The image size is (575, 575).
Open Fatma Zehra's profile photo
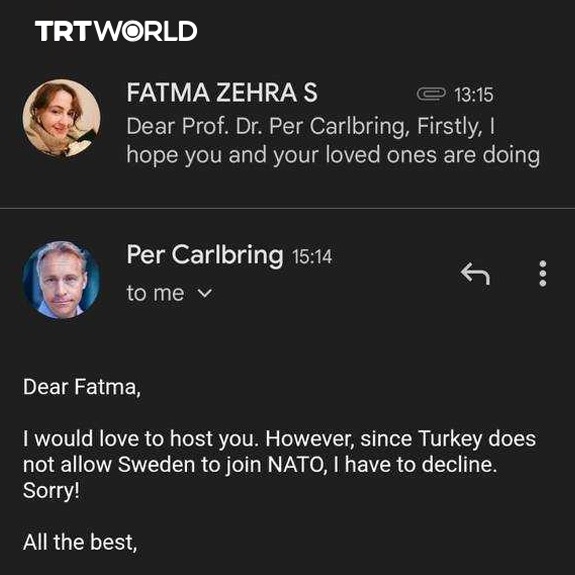(62, 118)
